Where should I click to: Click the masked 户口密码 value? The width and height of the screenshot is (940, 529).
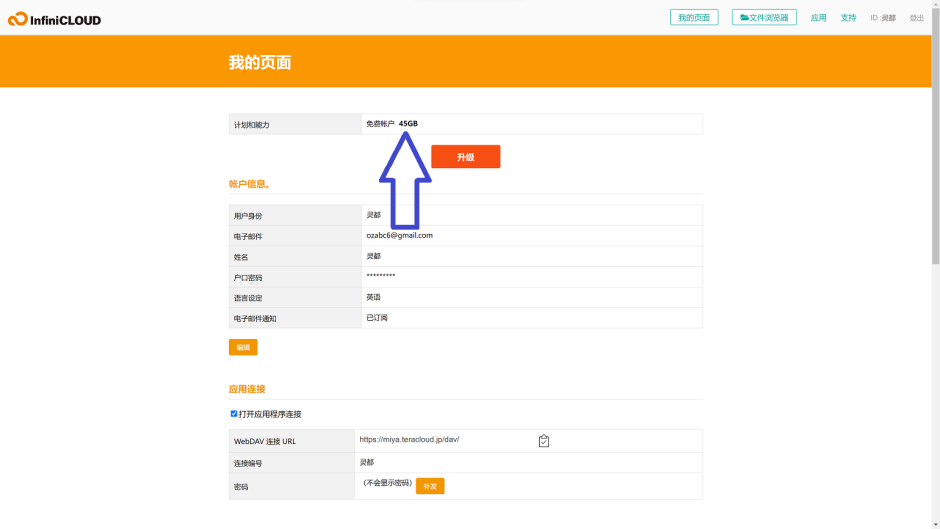click(x=381, y=276)
